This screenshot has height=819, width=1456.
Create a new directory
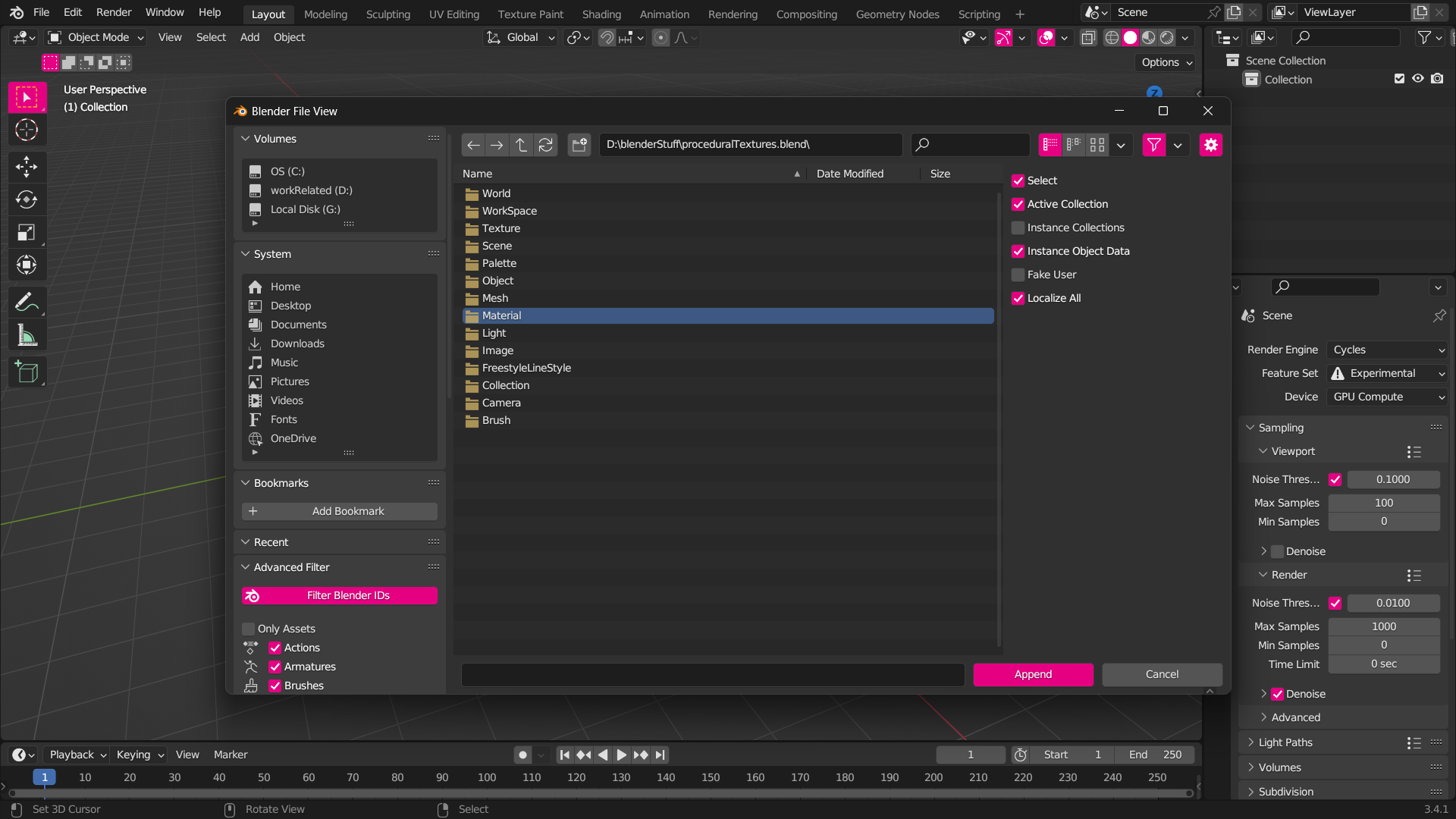click(579, 145)
